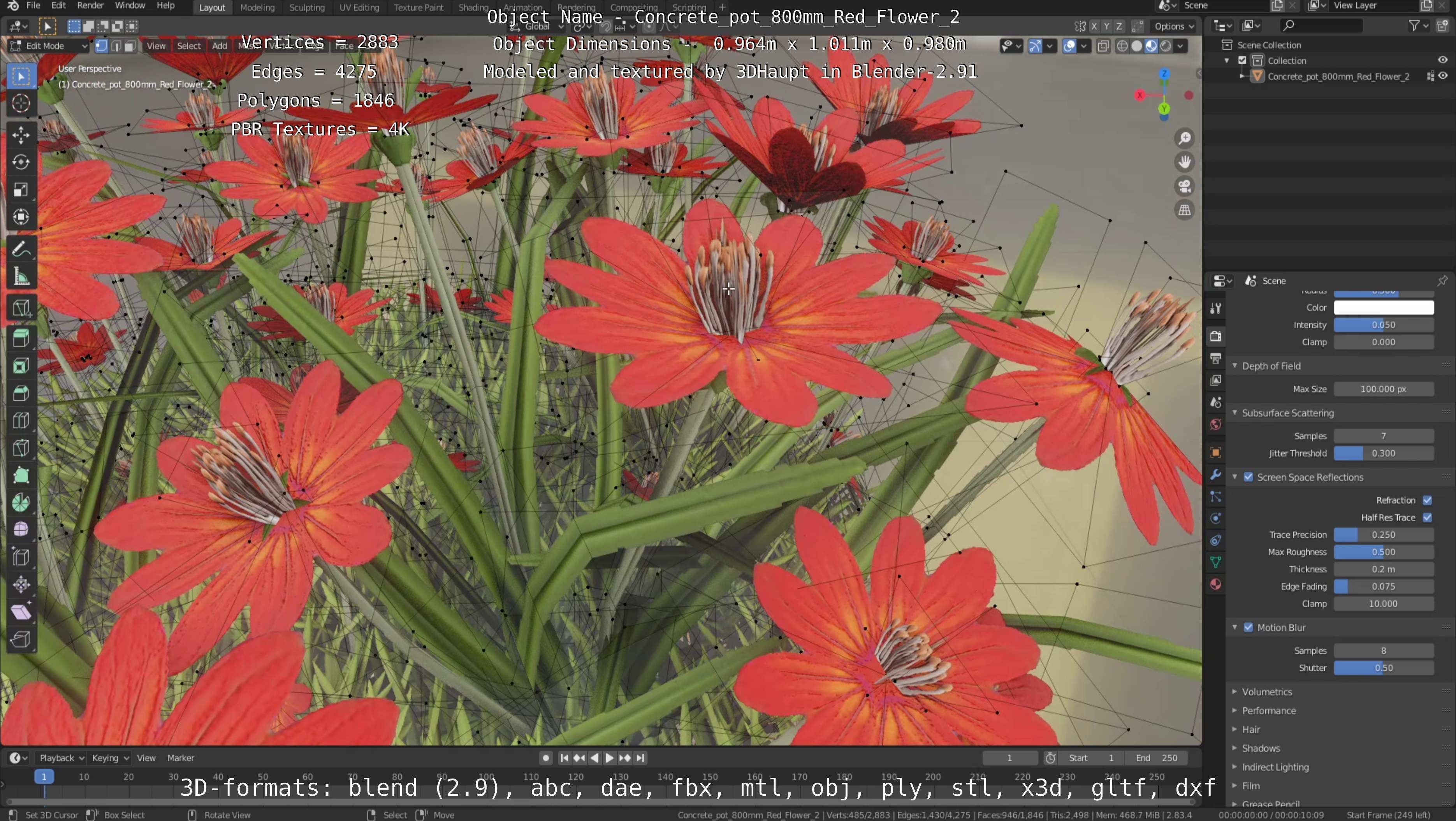Open Playback dropdown in timeline
1456x821 pixels.
coord(61,758)
